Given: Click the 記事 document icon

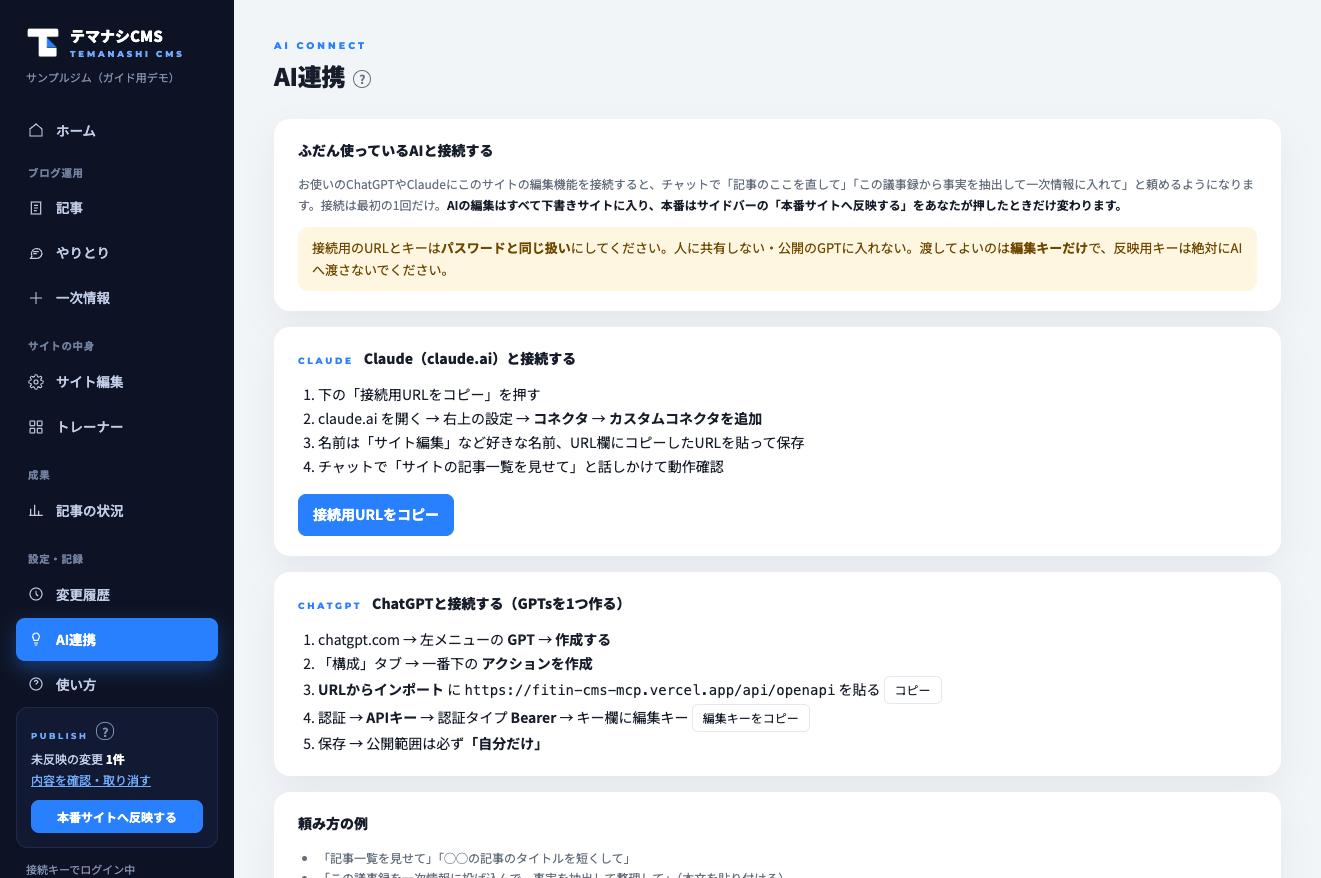Looking at the screenshot, I should point(36,208).
